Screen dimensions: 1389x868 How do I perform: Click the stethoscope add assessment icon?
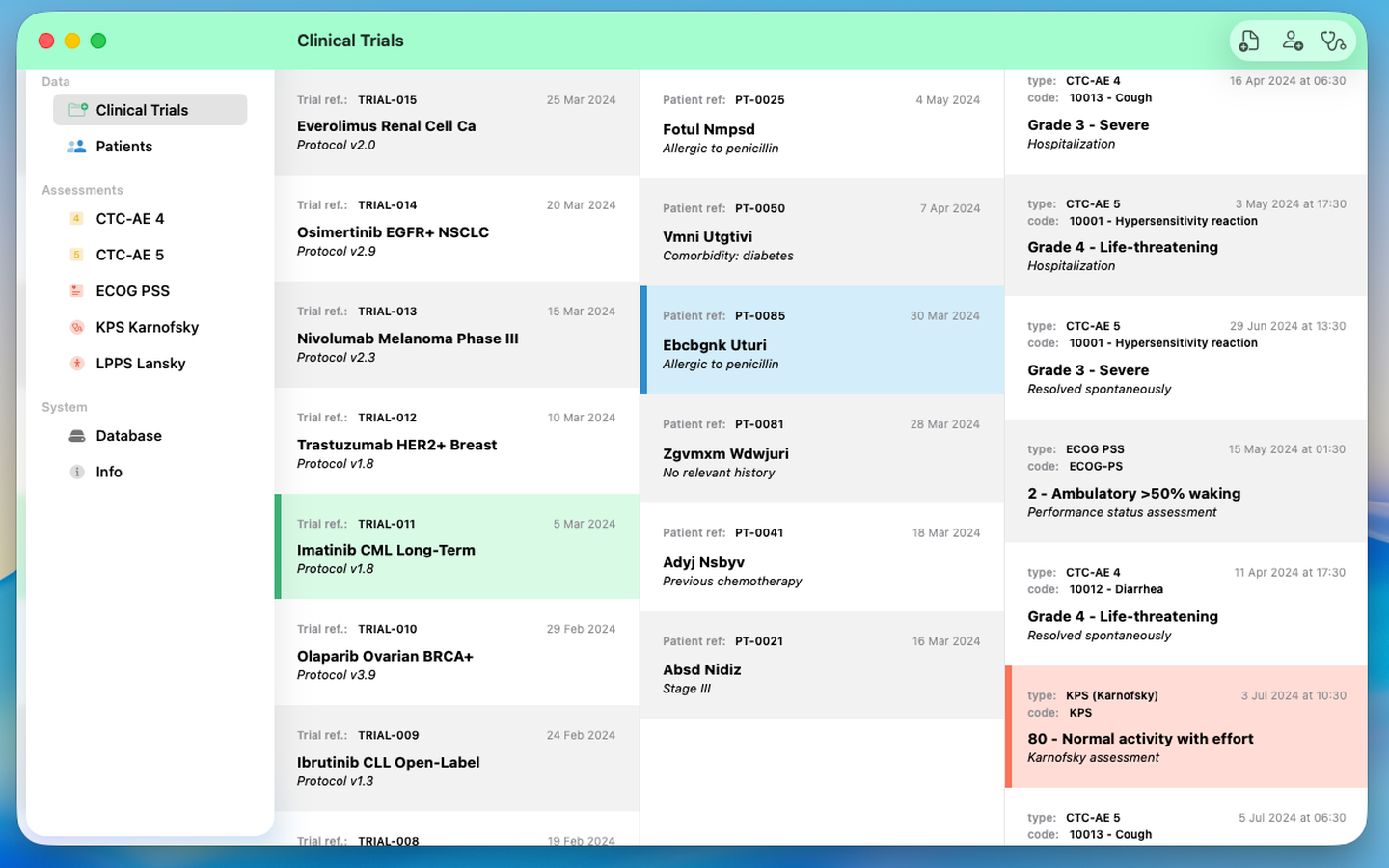(1333, 41)
